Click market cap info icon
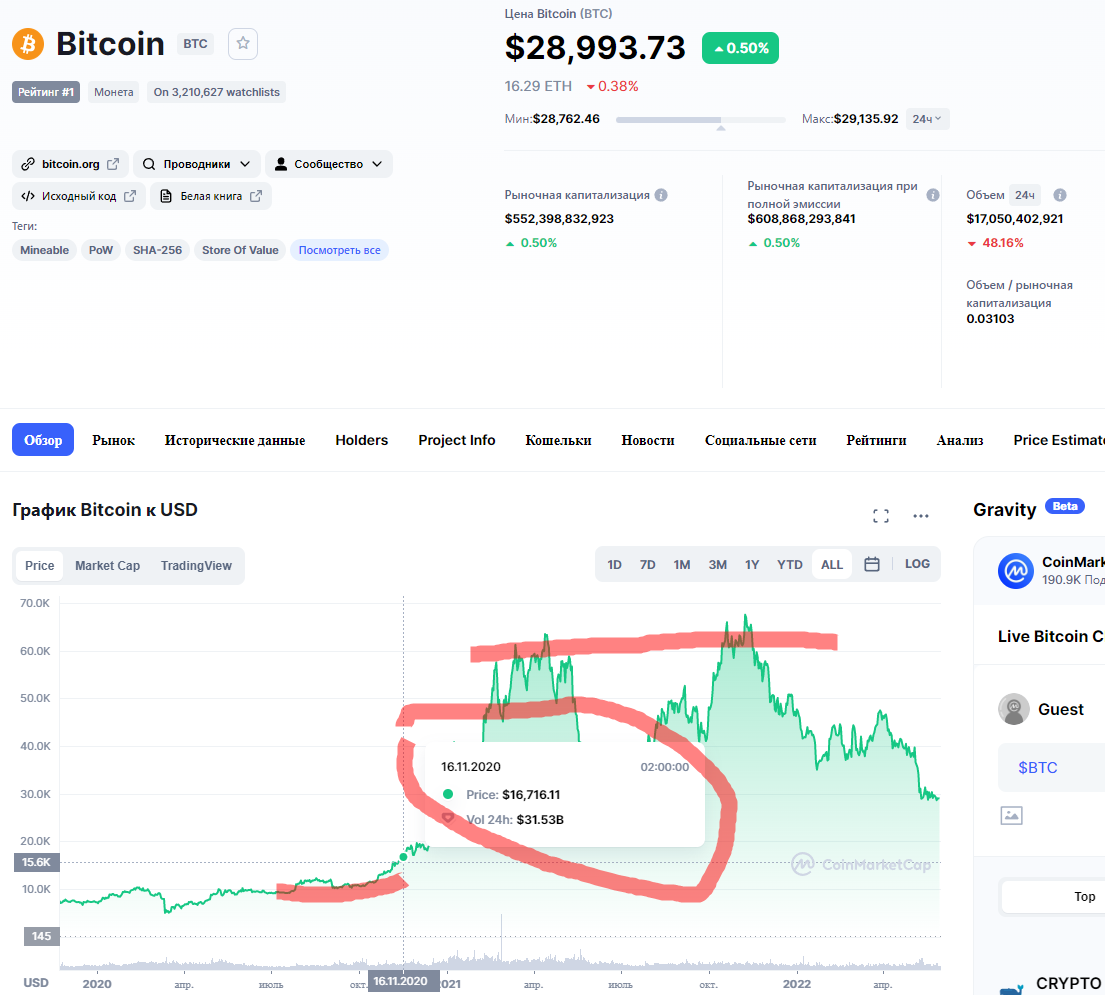Image resolution: width=1105 pixels, height=995 pixels. pos(661,195)
